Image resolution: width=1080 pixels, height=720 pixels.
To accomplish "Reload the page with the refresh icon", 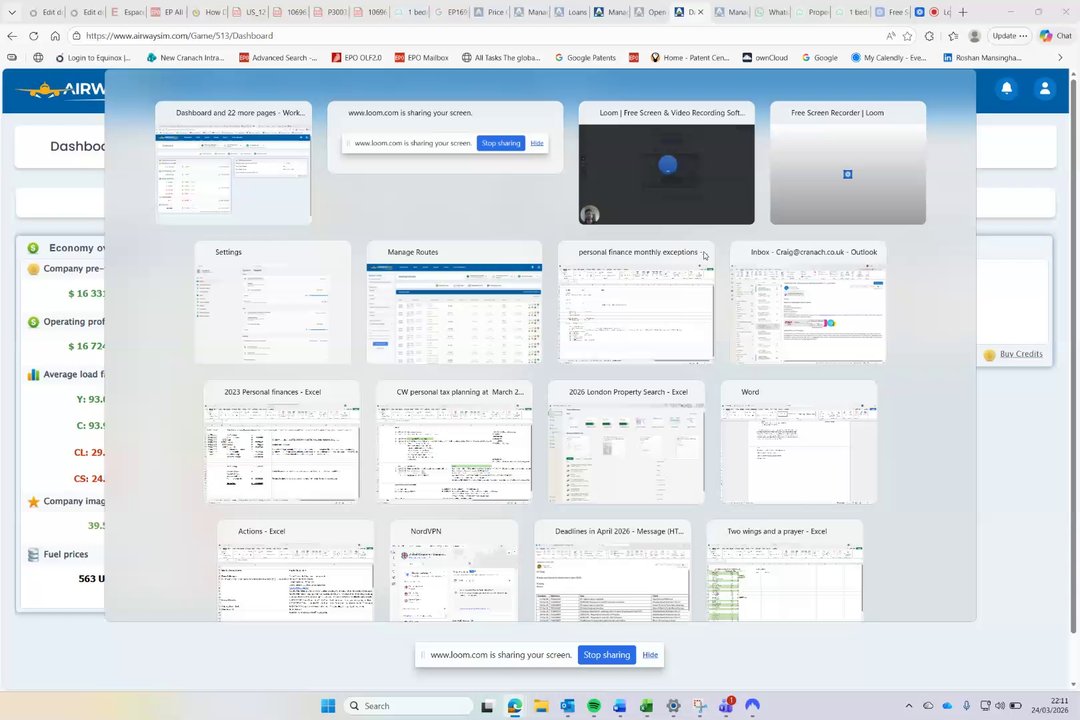I will click(33, 36).
